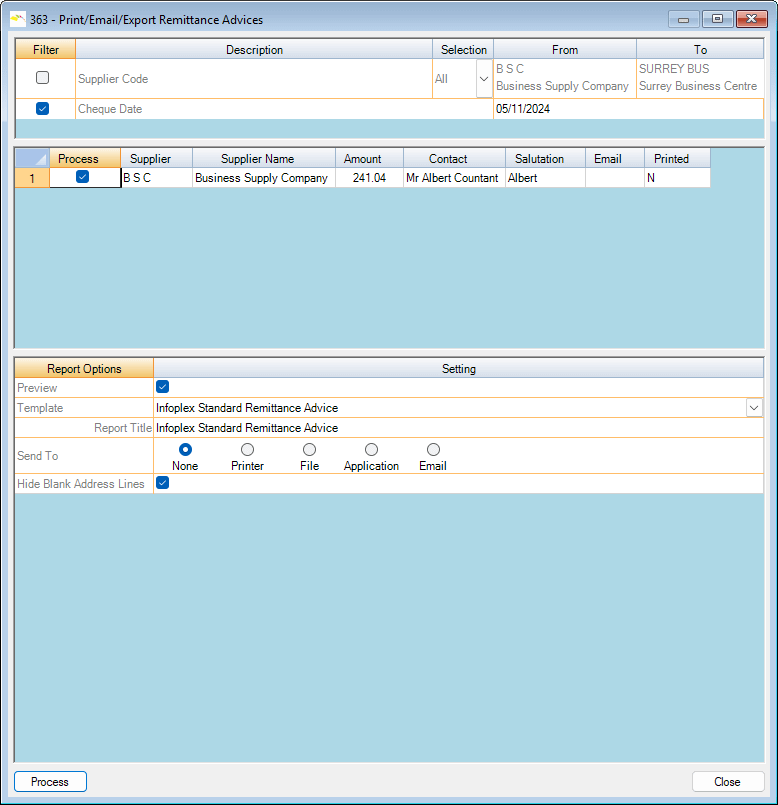Select the Printer send-to option
The width and height of the screenshot is (778, 805).
[x=247, y=450]
